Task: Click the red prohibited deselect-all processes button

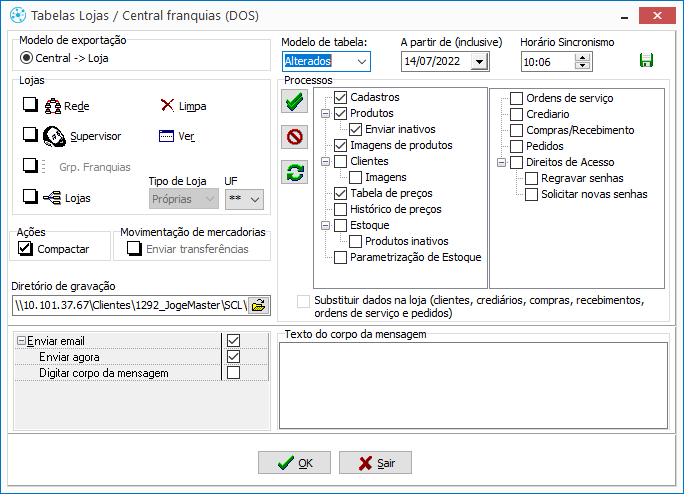Action: [x=294, y=137]
